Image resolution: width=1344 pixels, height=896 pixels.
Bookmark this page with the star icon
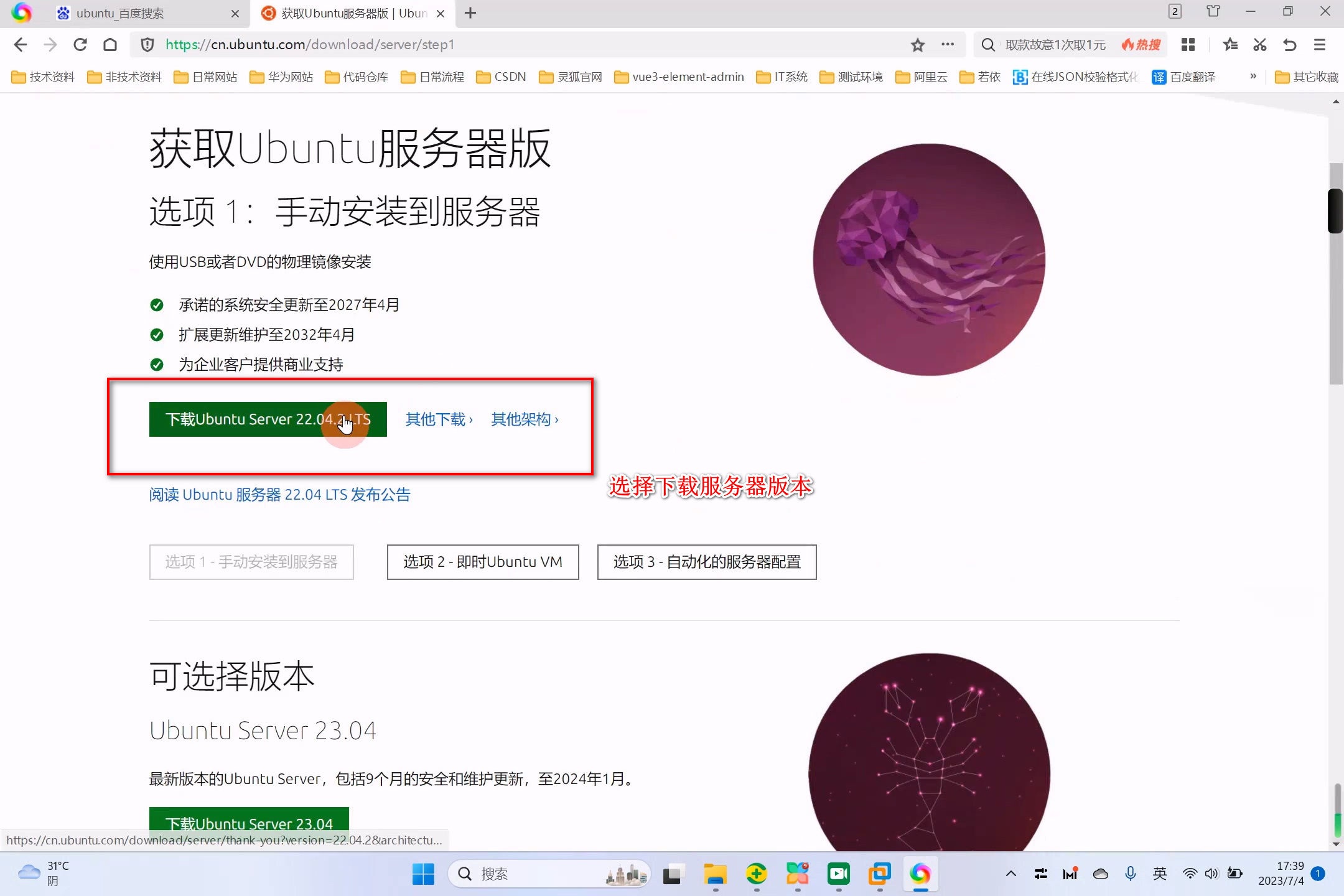pos(918,45)
